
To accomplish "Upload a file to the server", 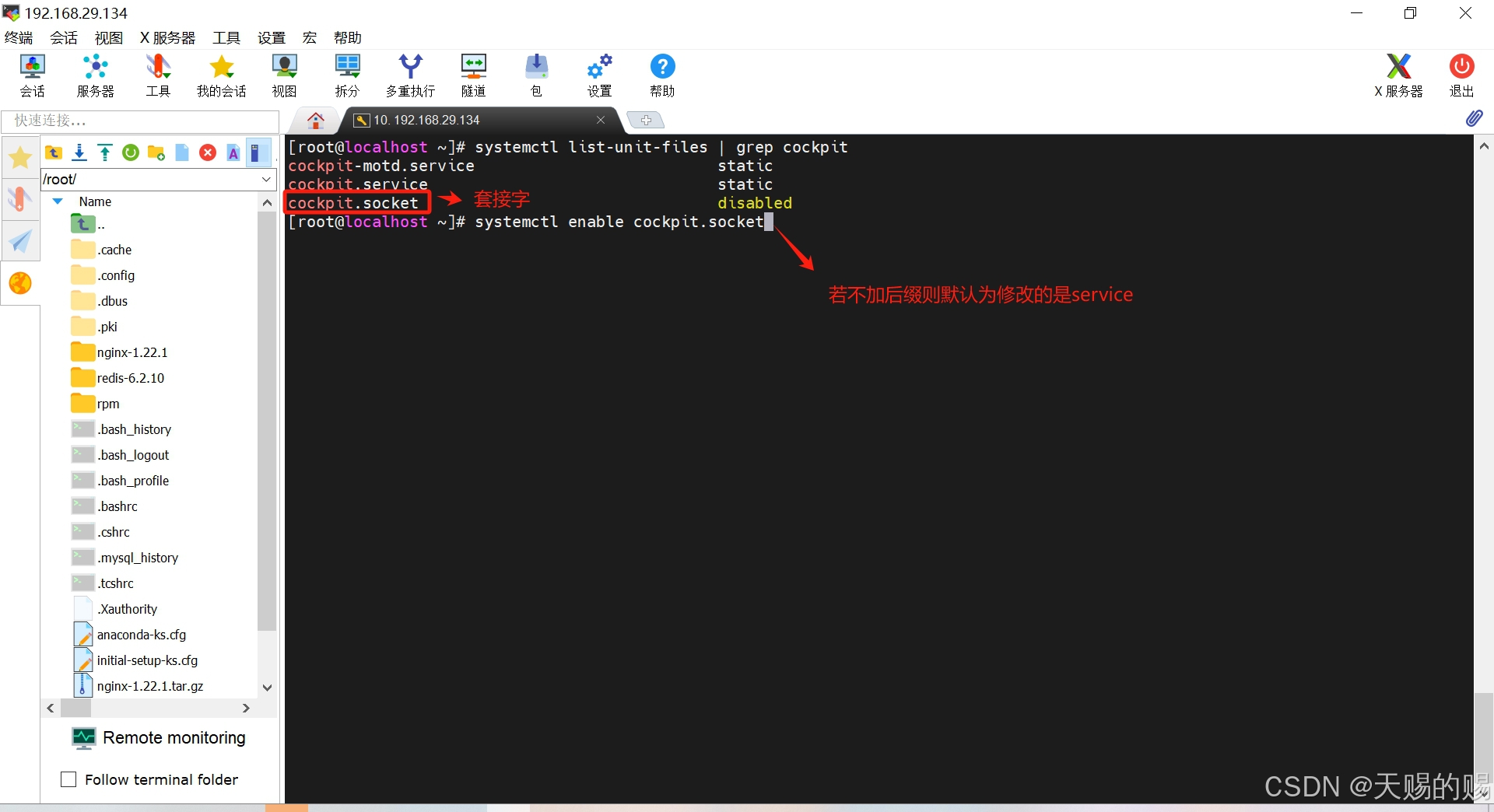I will (x=104, y=152).
